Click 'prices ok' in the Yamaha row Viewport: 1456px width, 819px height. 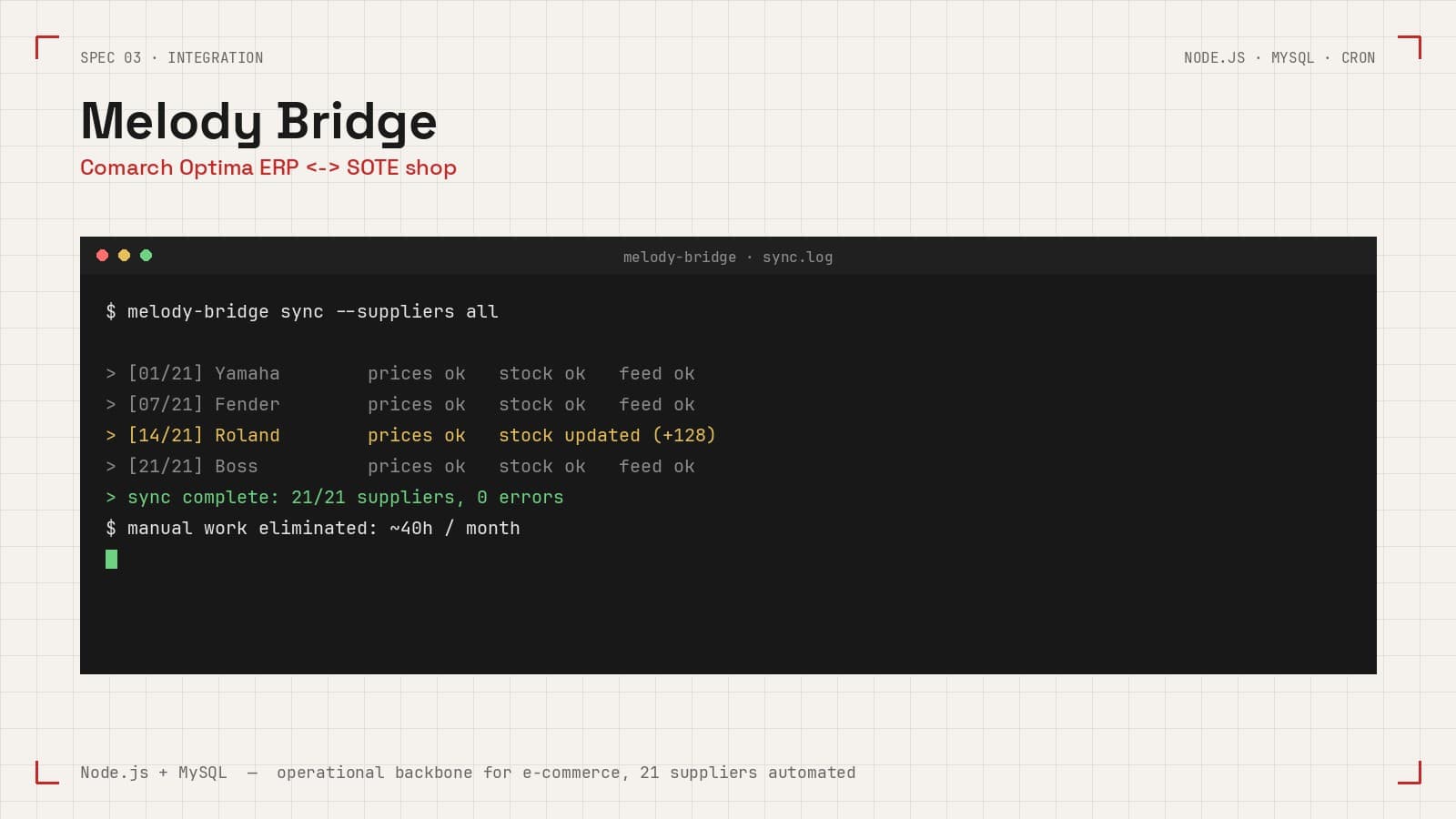pyautogui.click(x=417, y=373)
